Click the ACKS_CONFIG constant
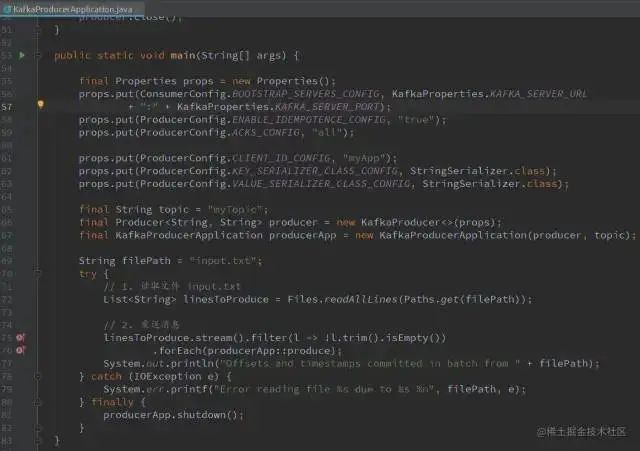 [x=266, y=133]
